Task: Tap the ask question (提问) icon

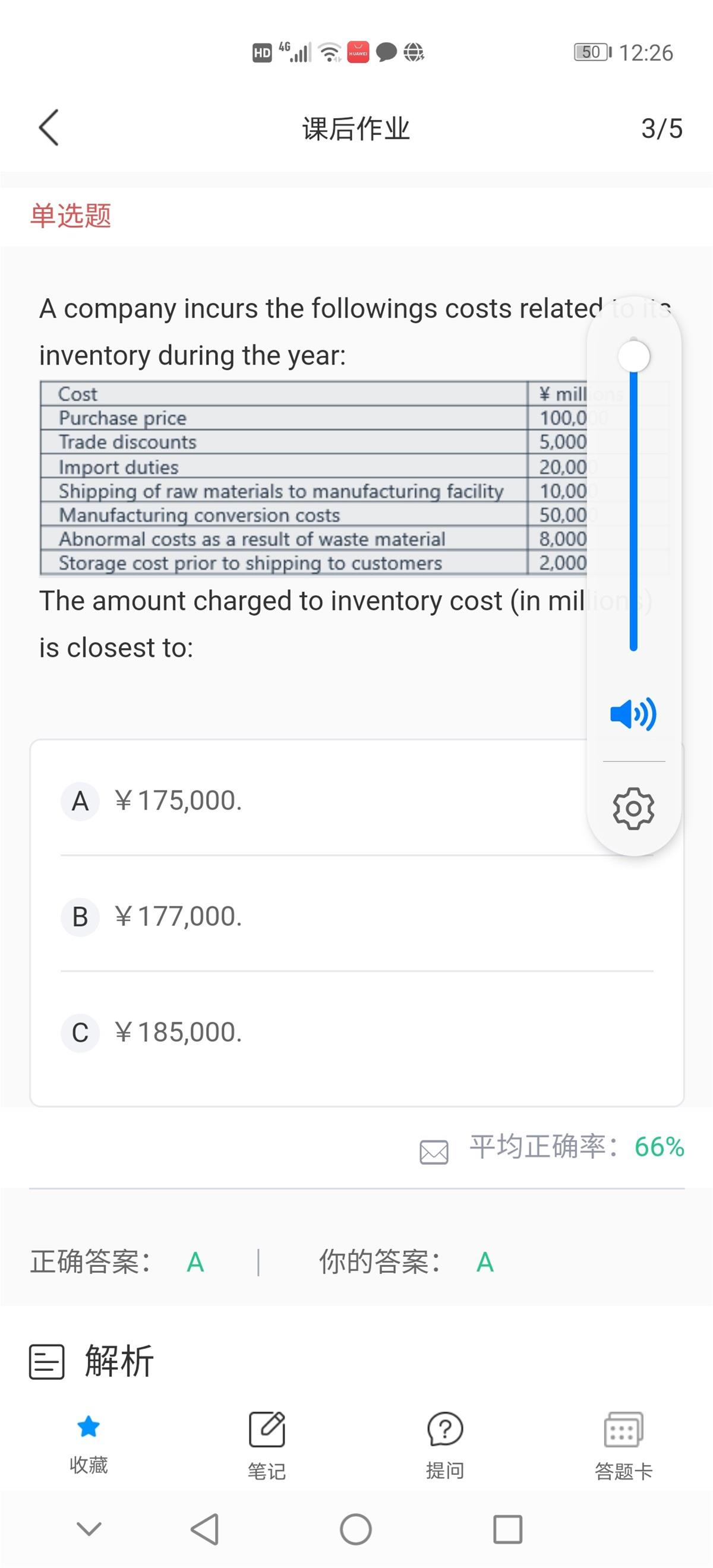Action: tap(445, 1429)
